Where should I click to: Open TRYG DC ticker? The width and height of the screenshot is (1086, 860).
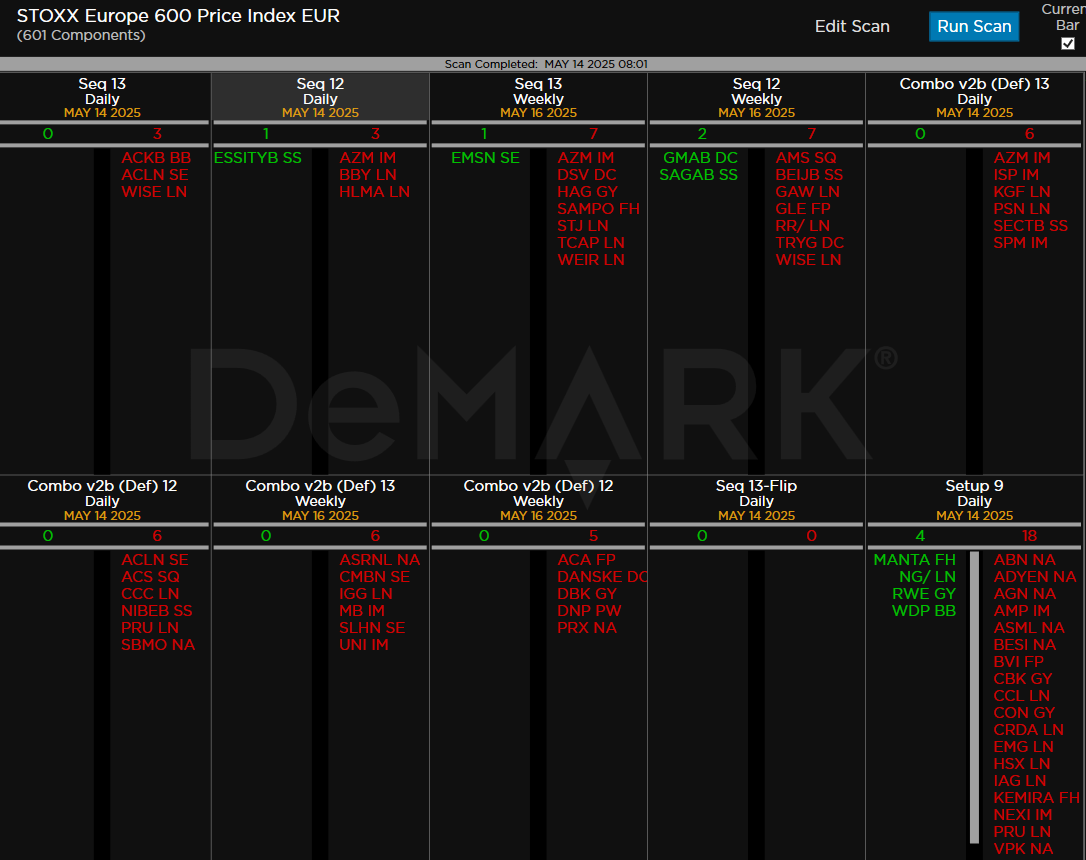[x=810, y=243]
